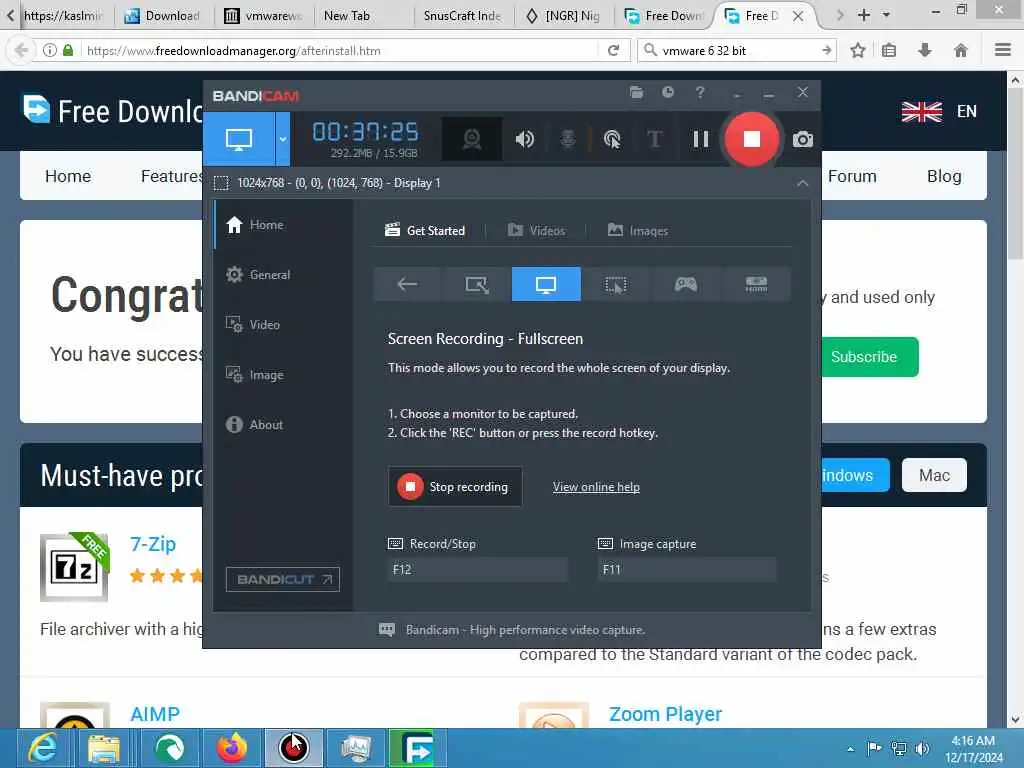Select the game recording mode gamepad icon

(x=686, y=284)
